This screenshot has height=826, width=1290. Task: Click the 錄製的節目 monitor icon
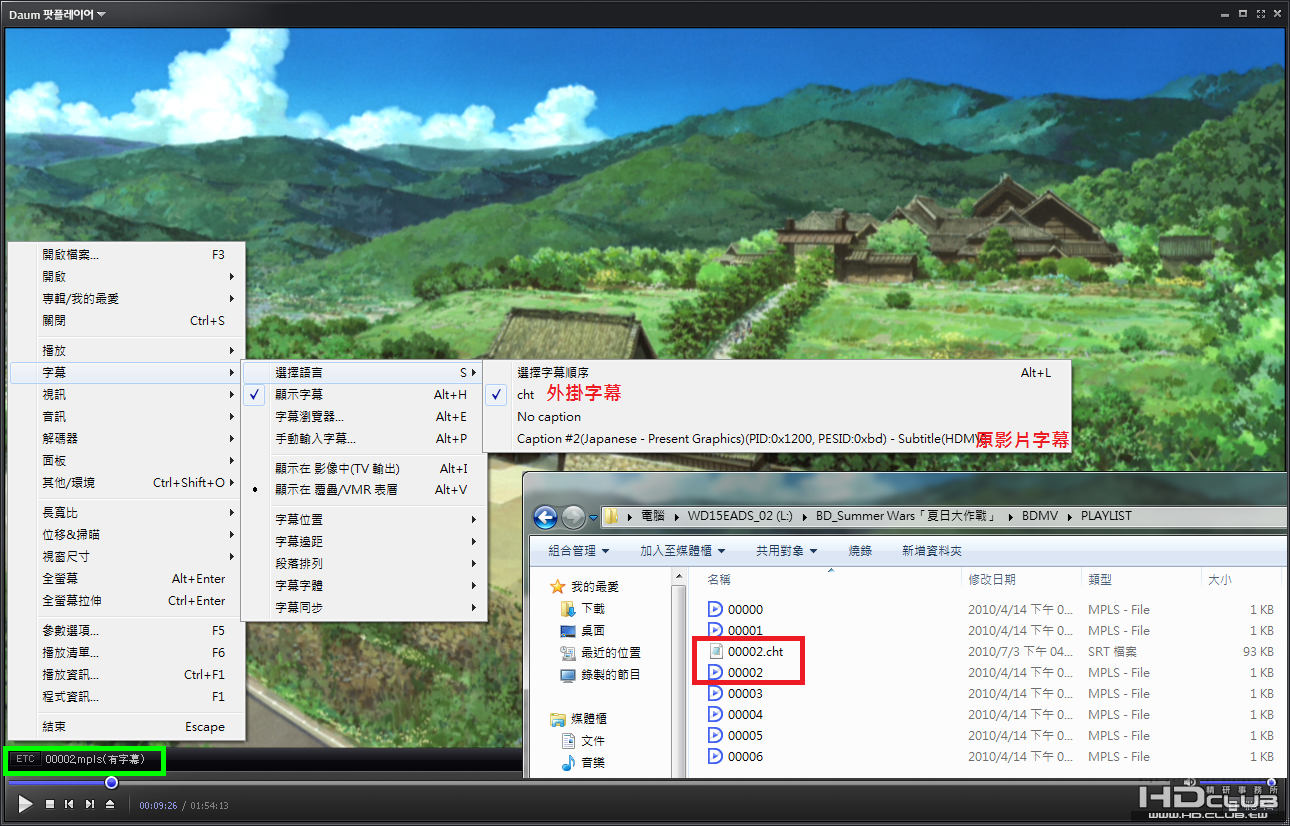[568, 674]
